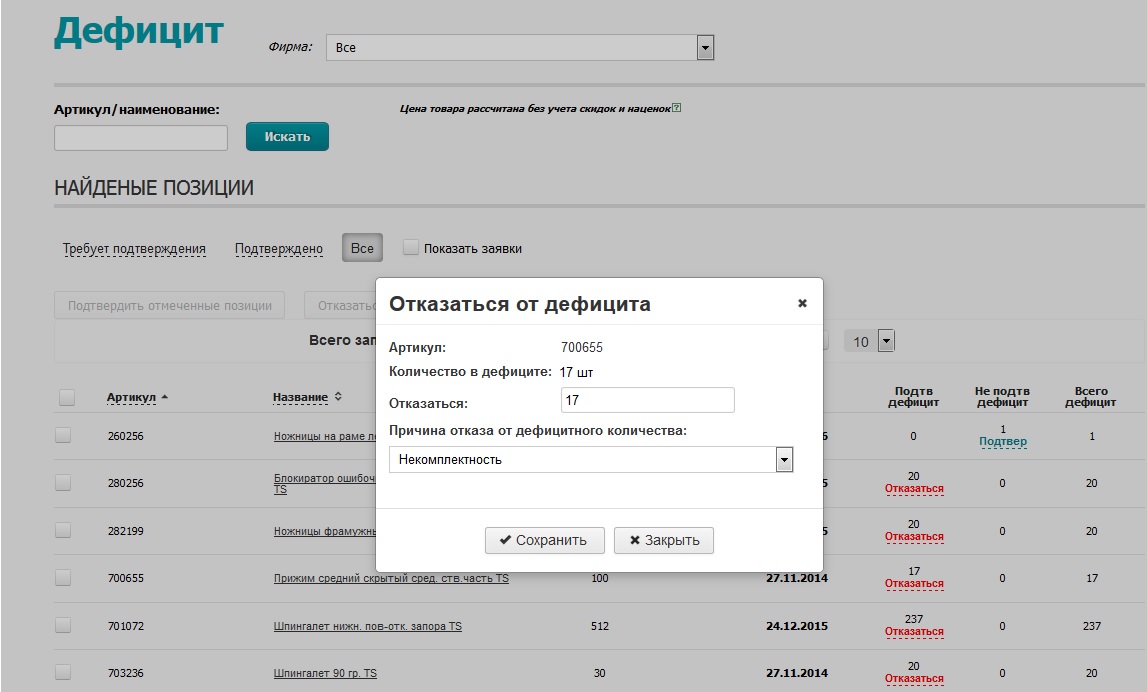Image resolution: width=1147 pixels, height=692 pixels.
Task: Click the price help question mark icon
Action: click(677, 108)
